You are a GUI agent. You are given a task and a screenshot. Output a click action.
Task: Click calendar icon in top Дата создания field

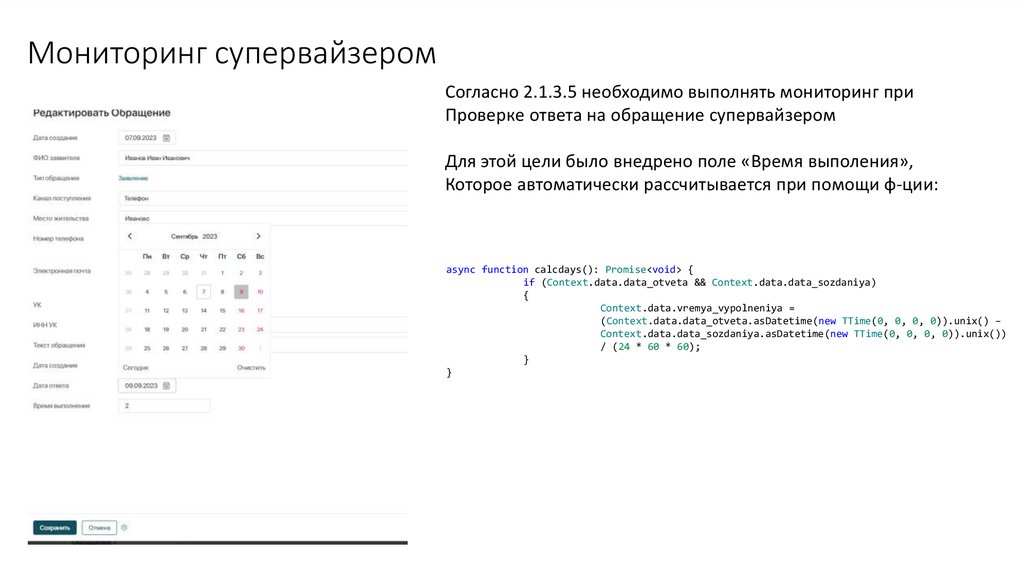tap(167, 138)
